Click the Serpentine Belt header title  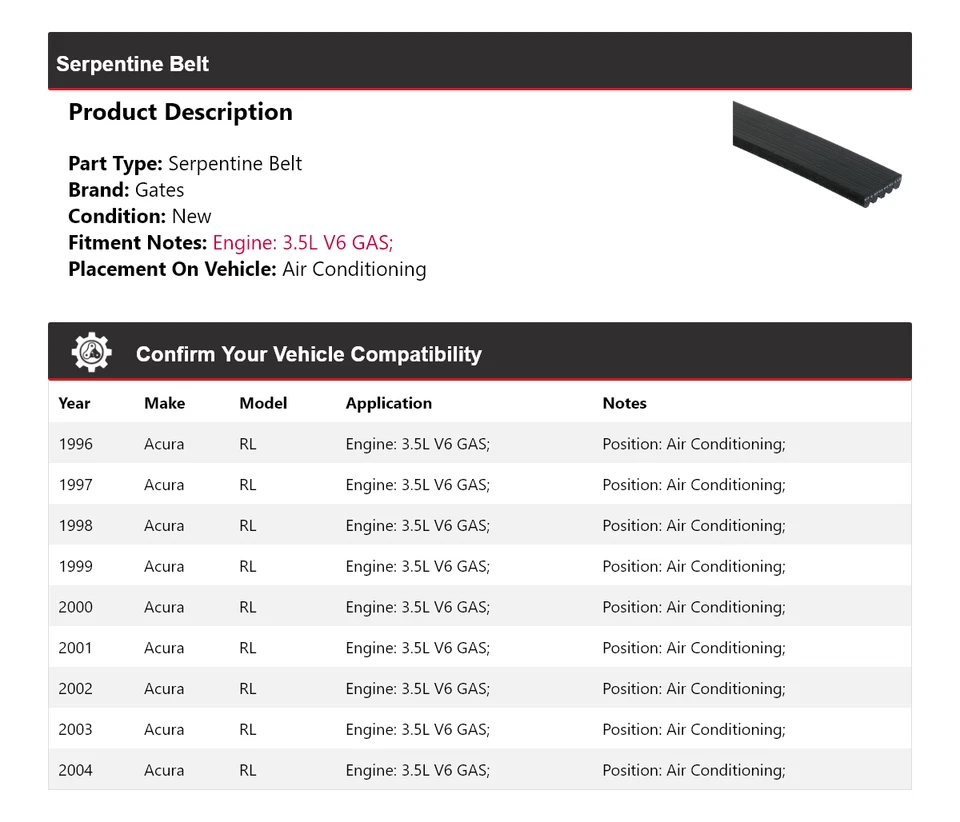tap(132, 64)
